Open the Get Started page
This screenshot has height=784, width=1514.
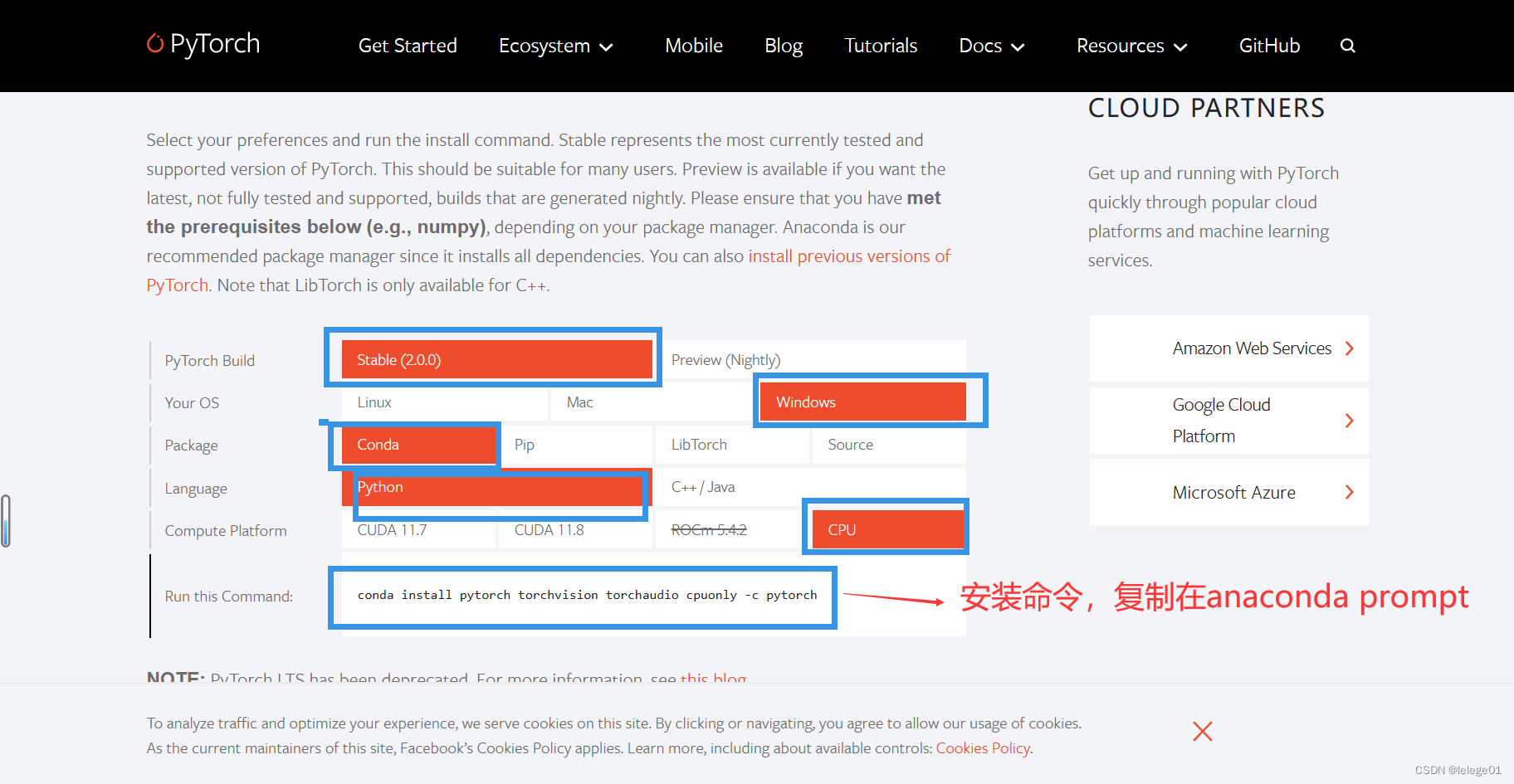(408, 46)
